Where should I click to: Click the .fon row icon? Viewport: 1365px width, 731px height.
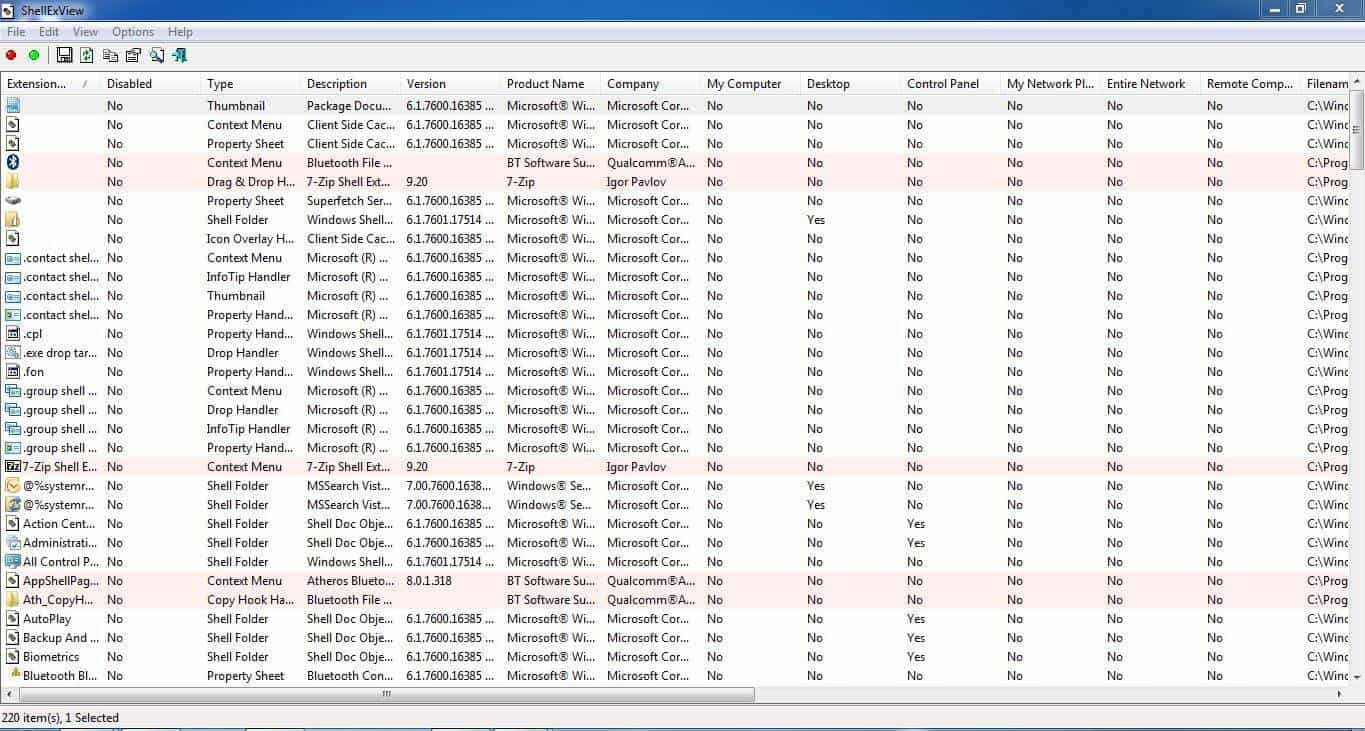pyautogui.click(x=13, y=372)
